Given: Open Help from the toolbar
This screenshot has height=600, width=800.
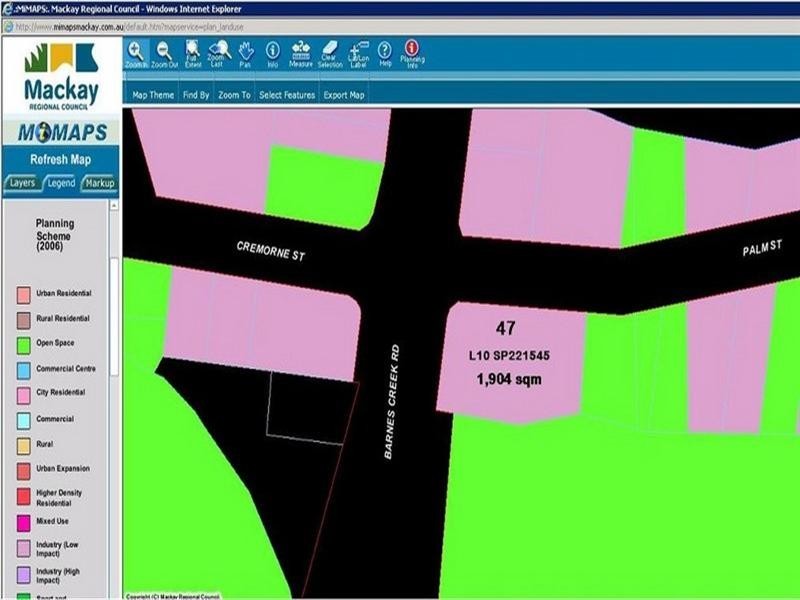Looking at the screenshot, I should click(385, 52).
